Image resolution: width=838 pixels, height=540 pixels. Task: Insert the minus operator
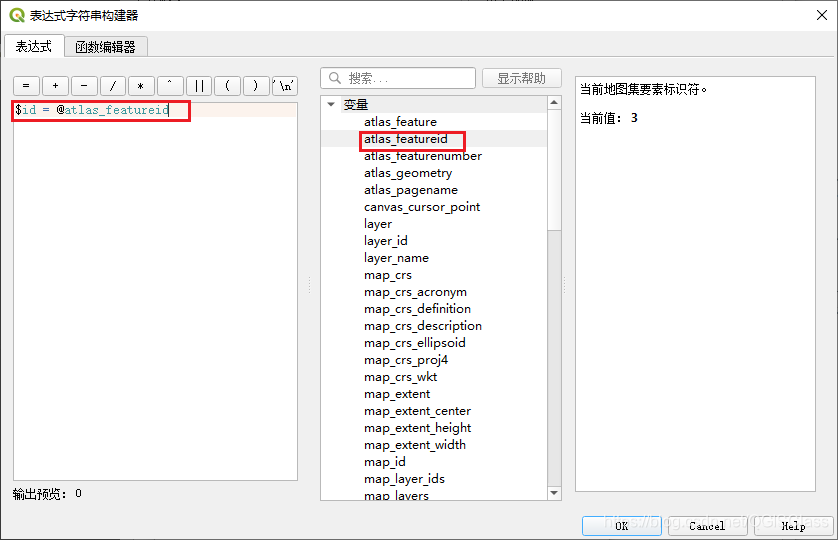click(84, 86)
